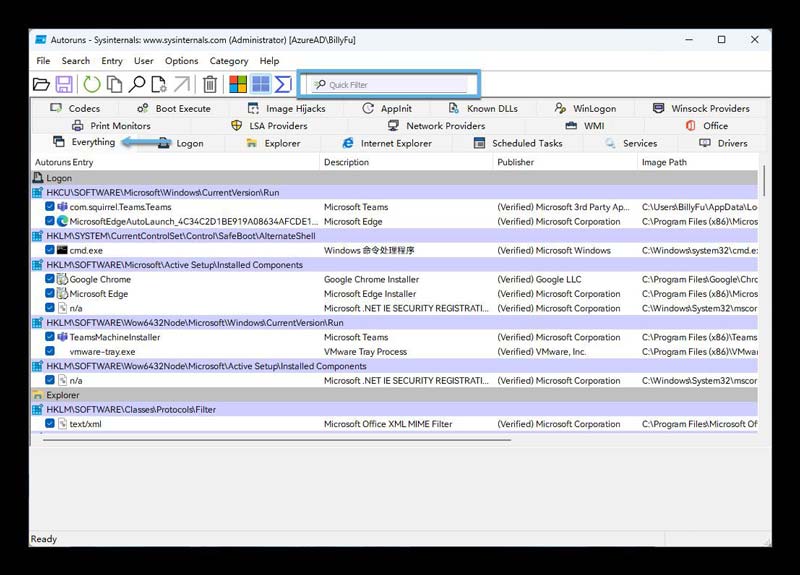Click the registry icon for SafeBoot\AlternateShell key
The width and height of the screenshot is (800, 575).
point(38,236)
